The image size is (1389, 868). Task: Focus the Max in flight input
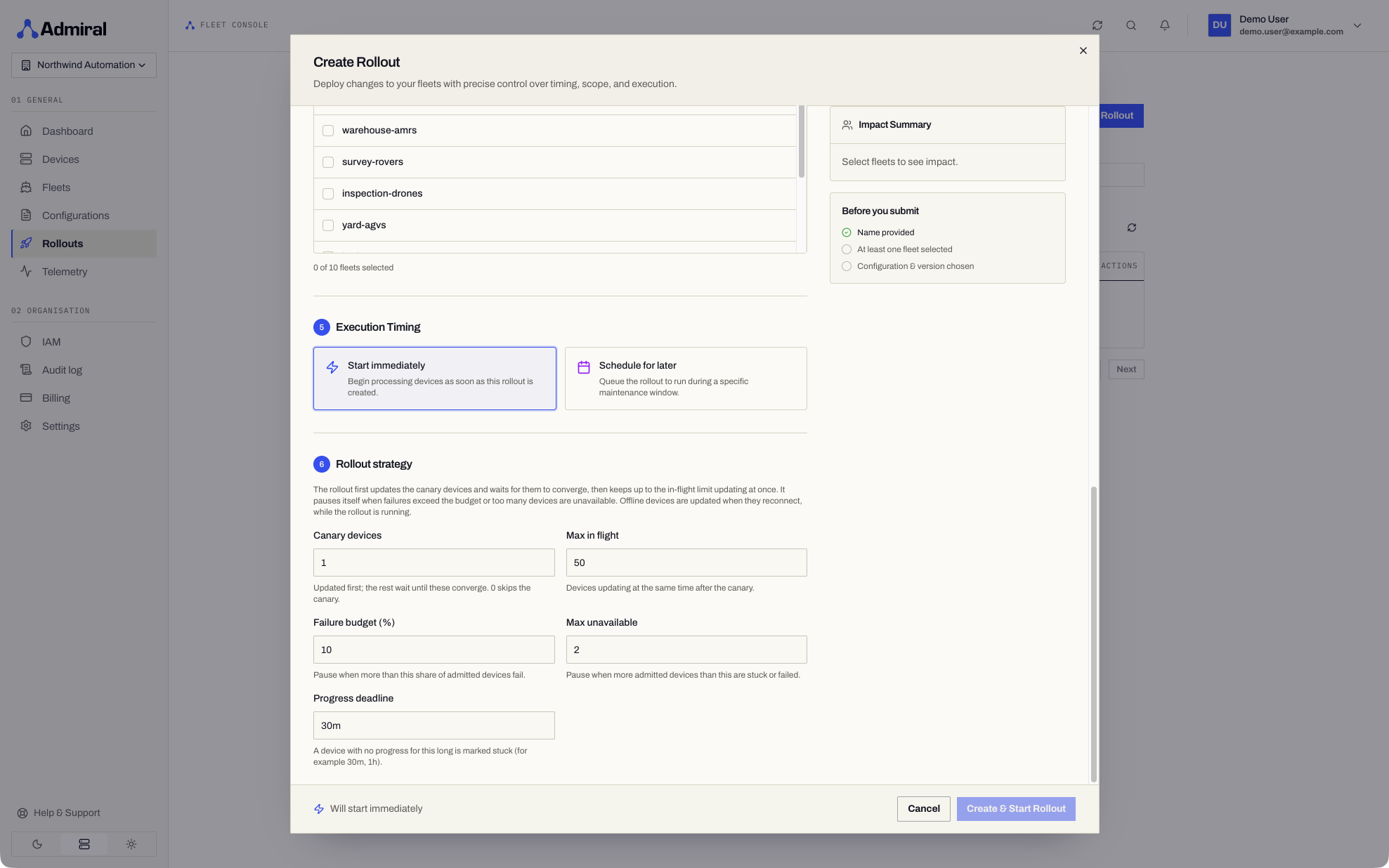pyautogui.click(x=686, y=563)
